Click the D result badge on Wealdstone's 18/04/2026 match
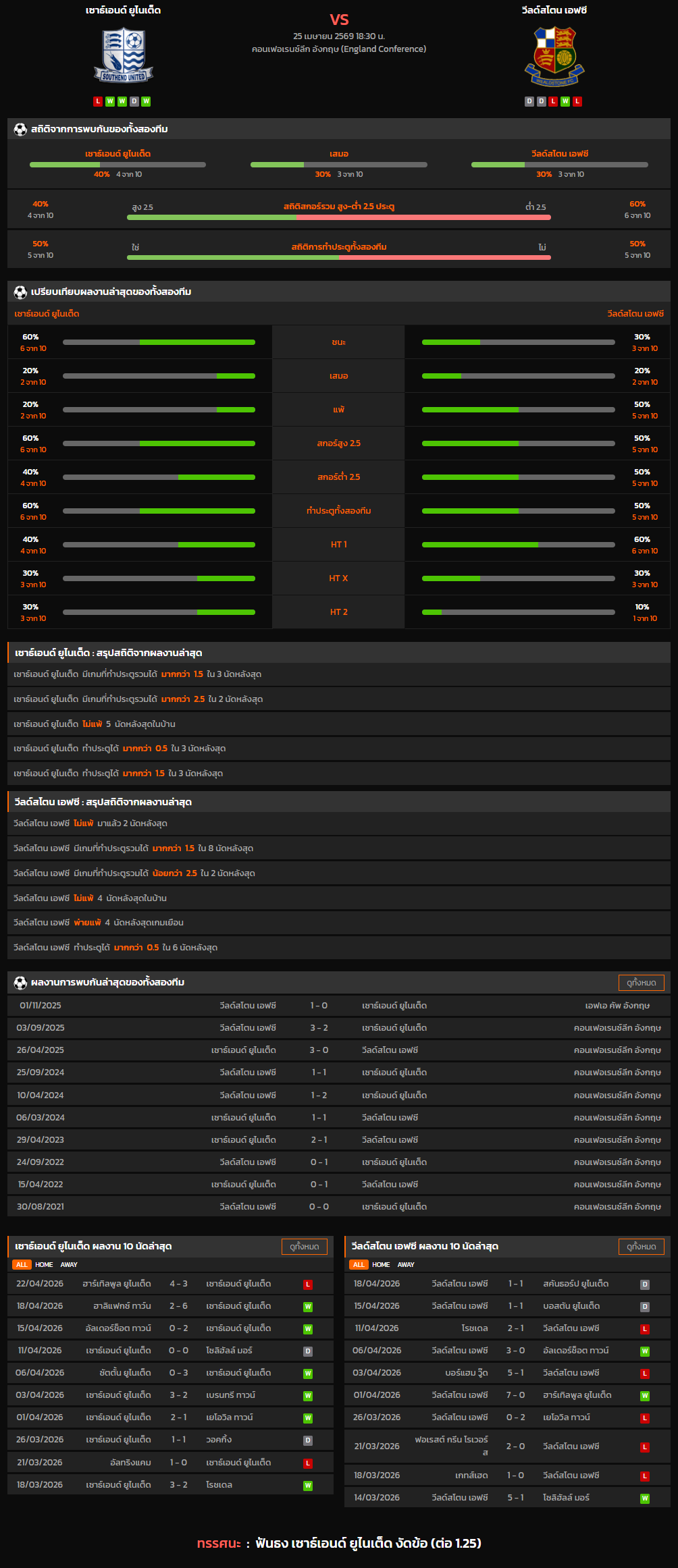678x1568 pixels. [x=645, y=1285]
